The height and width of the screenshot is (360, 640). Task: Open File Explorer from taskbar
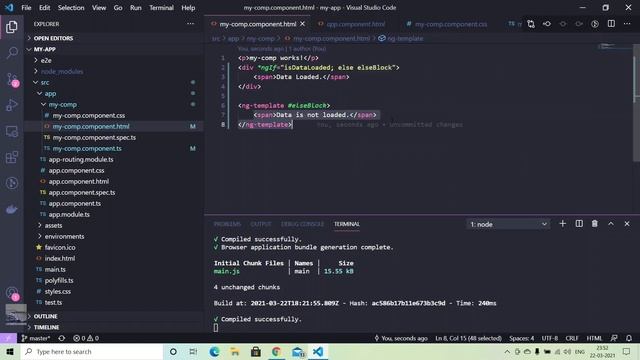click(235, 351)
